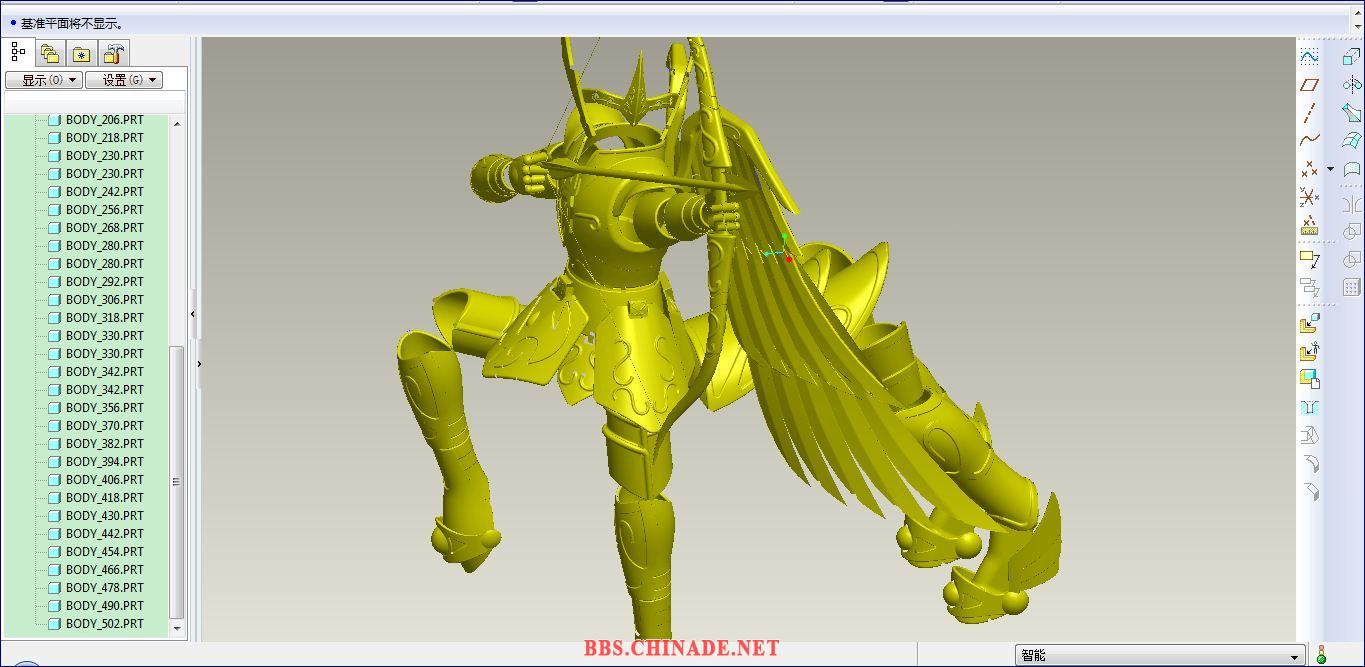The height and width of the screenshot is (667, 1365).
Task: Click the small right-arrow panel handle
Action: (199, 364)
